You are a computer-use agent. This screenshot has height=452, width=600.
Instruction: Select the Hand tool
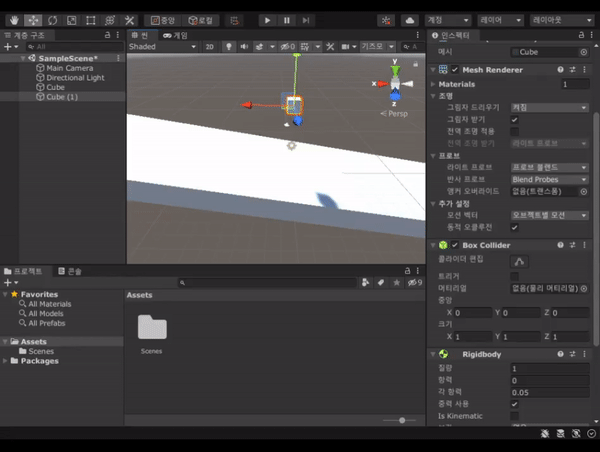(14, 20)
